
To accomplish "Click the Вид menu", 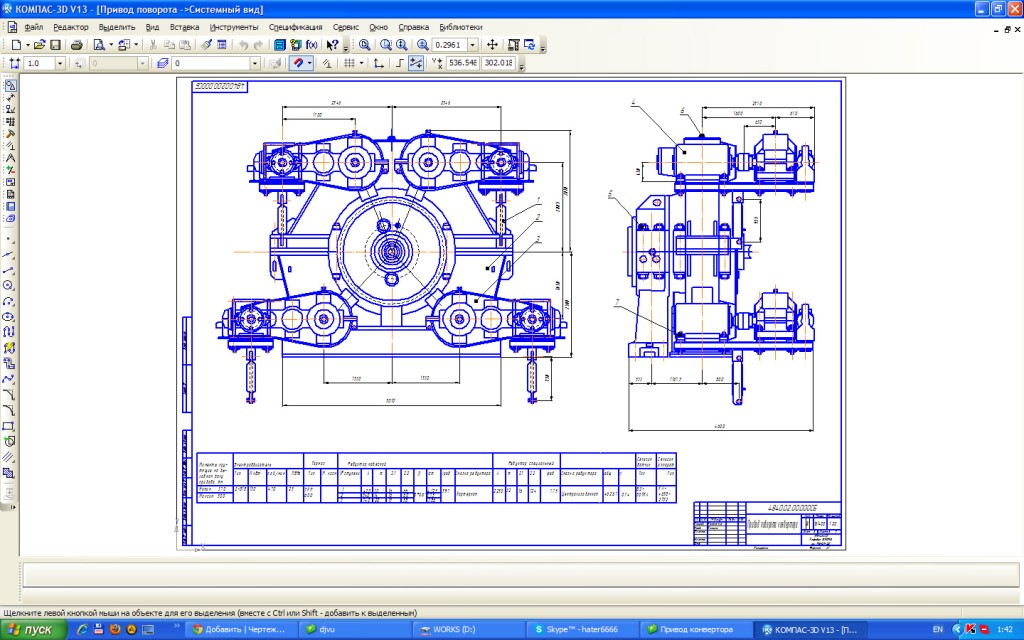I will (x=152, y=27).
